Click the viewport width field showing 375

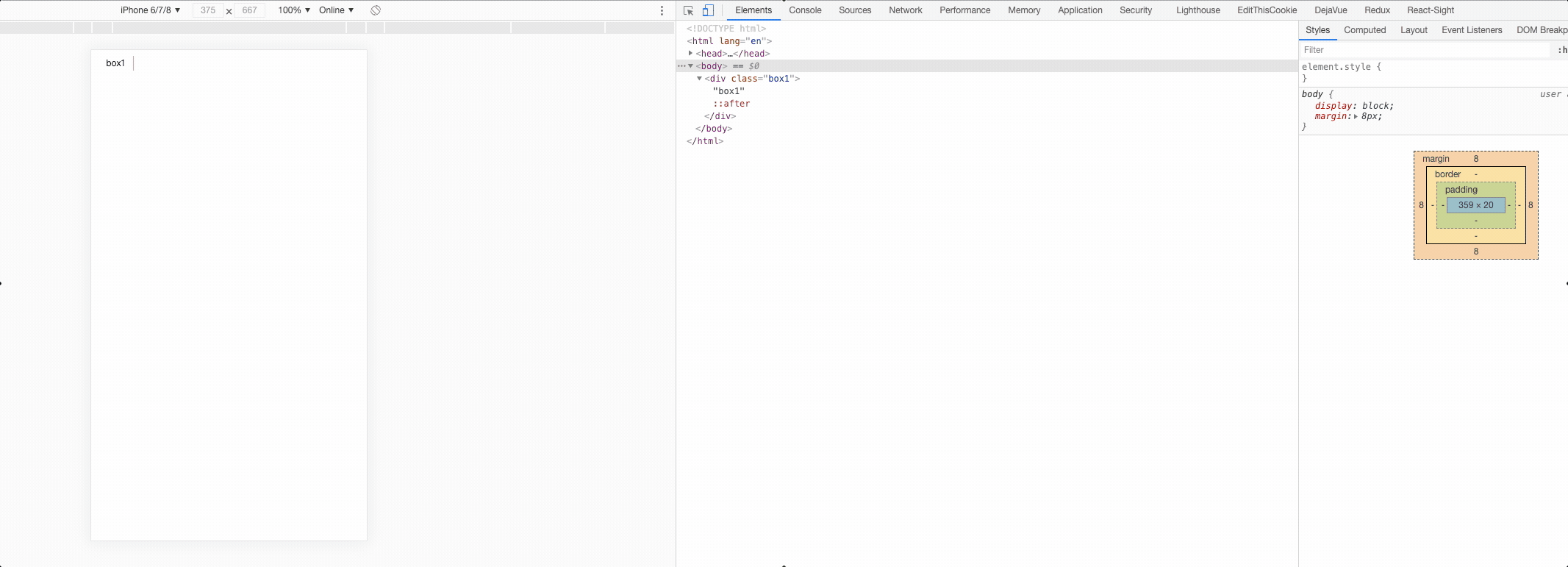pos(208,10)
